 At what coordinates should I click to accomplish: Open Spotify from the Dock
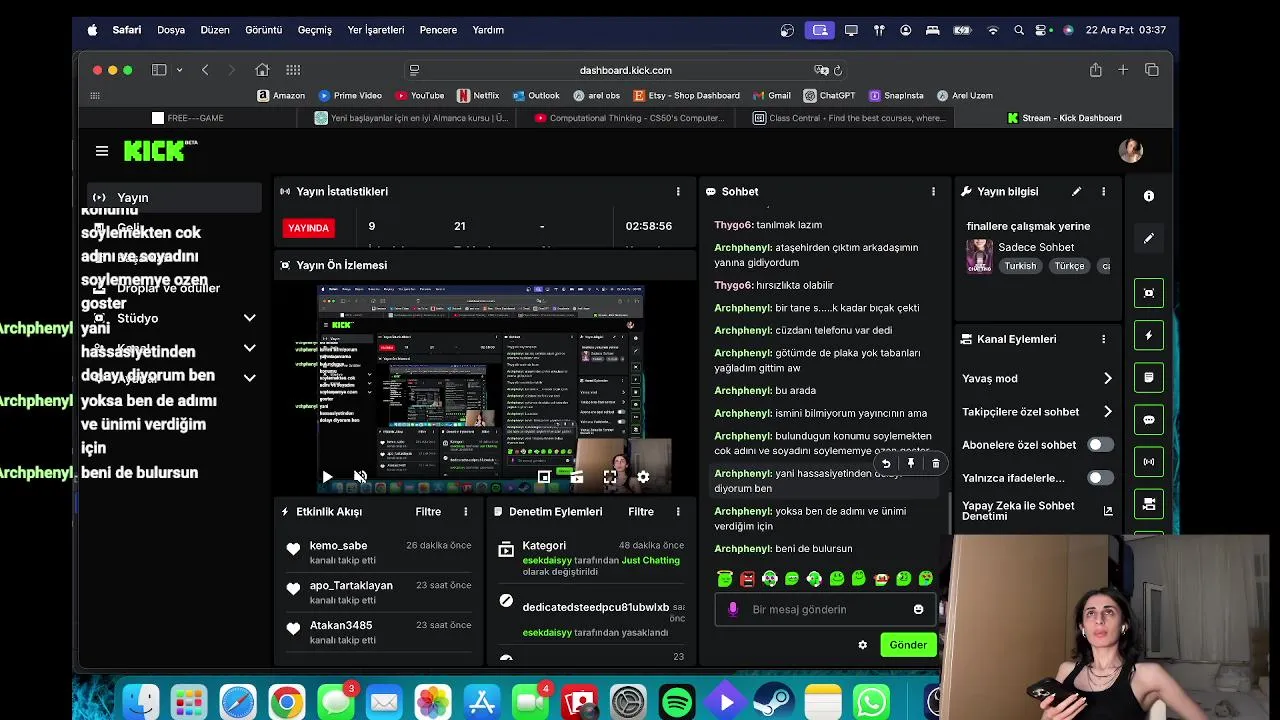pos(677,702)
